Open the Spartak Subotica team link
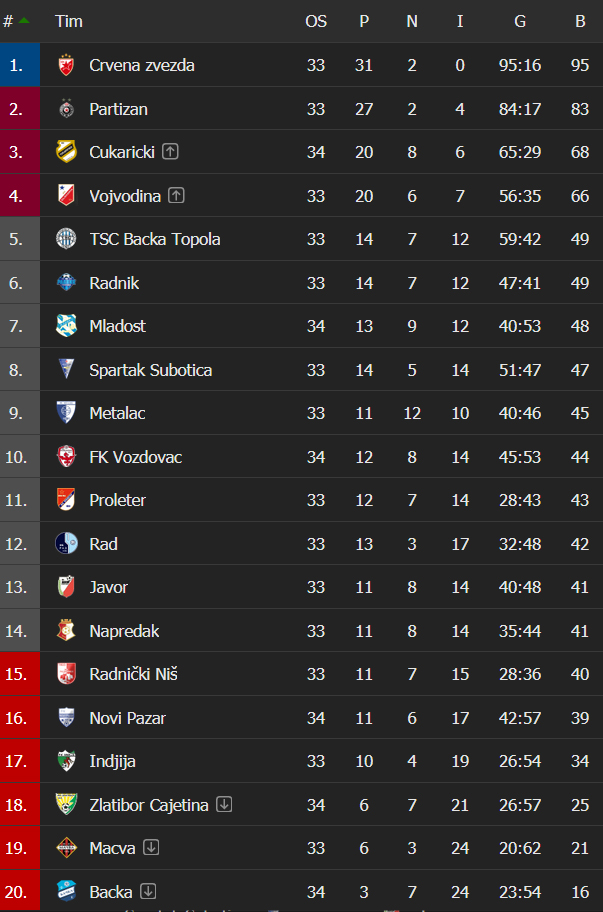This screenshot has height=912, width=603. 151,370
